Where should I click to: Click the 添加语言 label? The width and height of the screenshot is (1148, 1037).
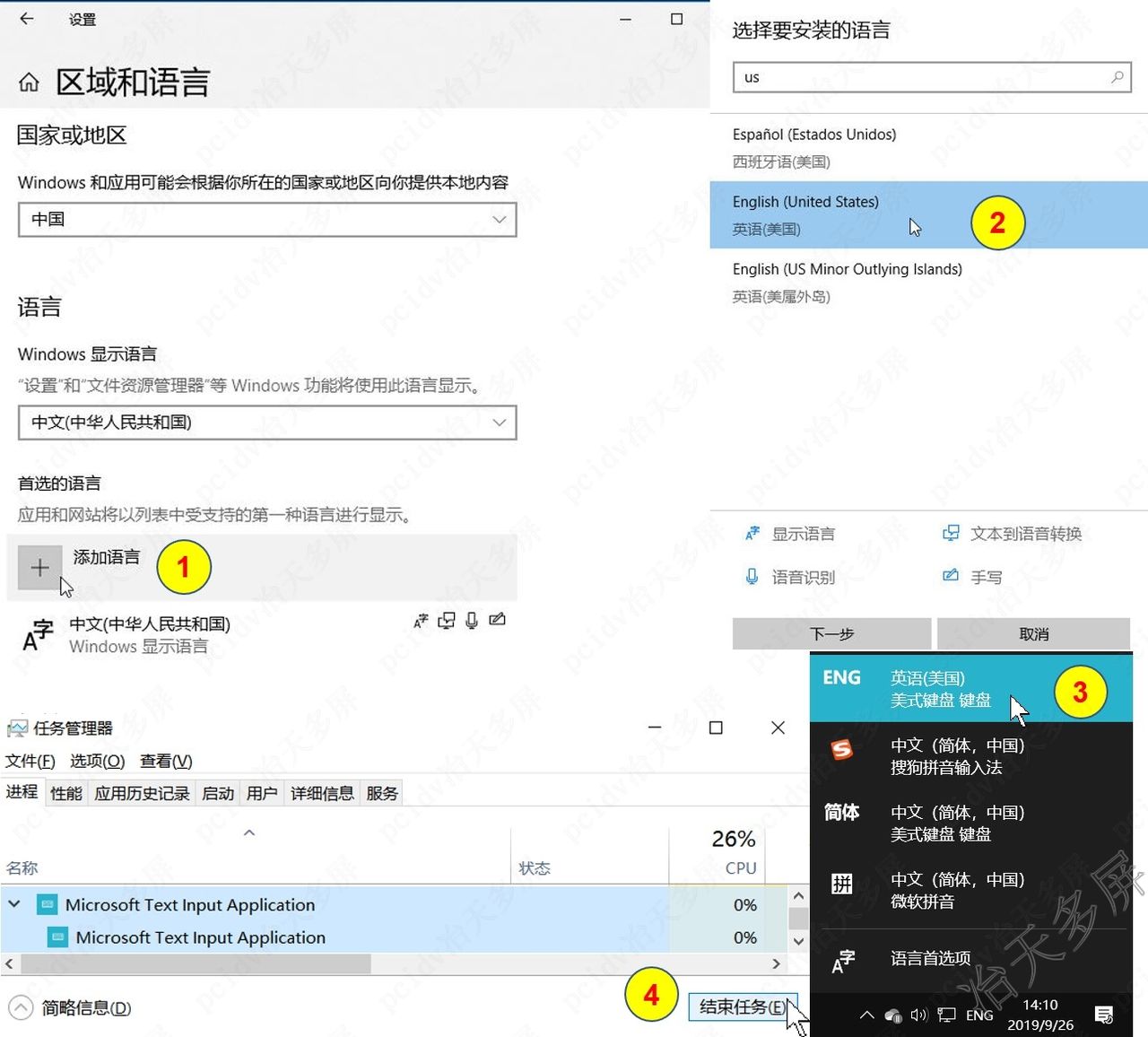[x=107, y=558]
